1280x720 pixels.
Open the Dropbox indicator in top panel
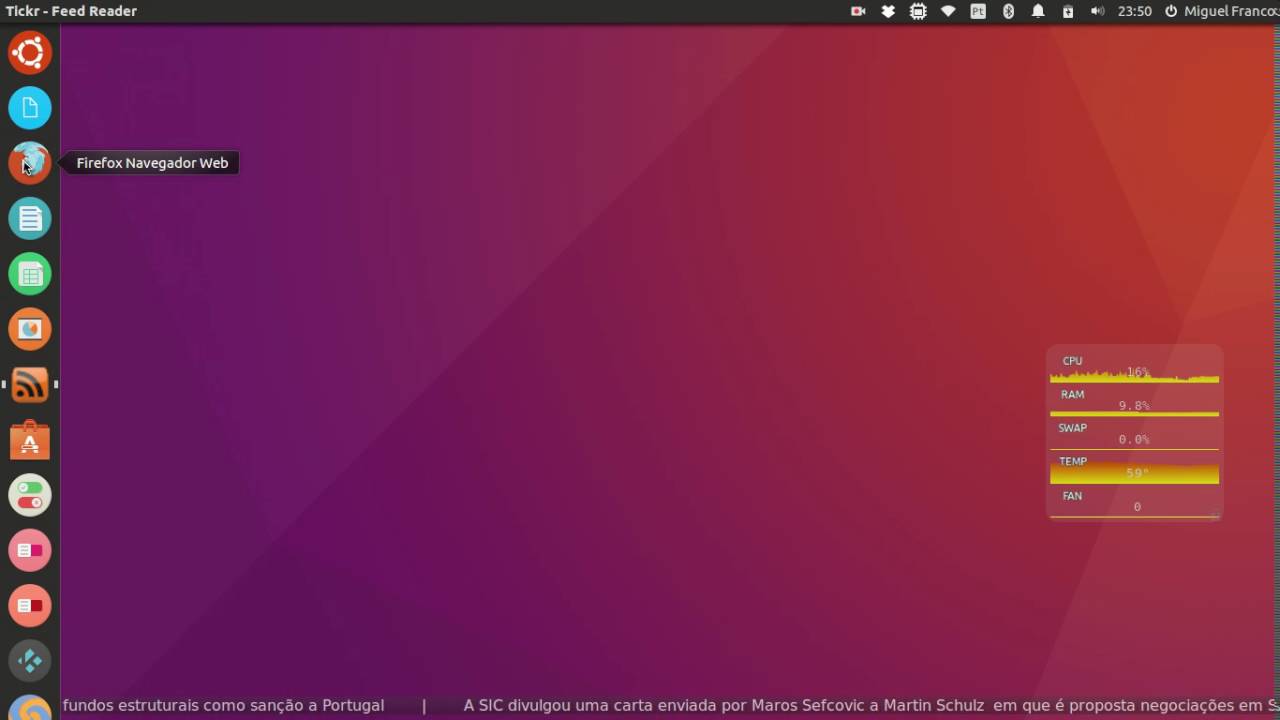click(888, 11)
